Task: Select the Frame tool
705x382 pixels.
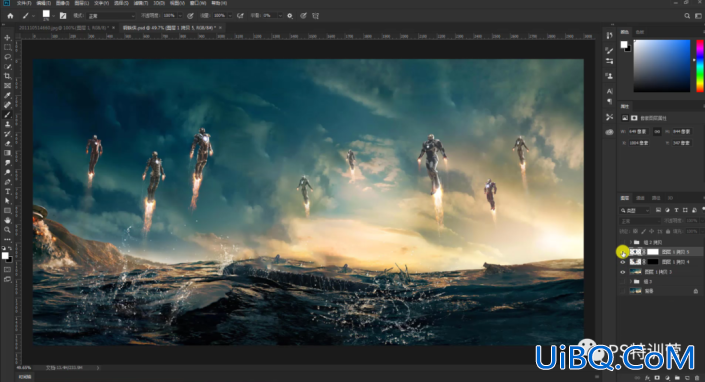Action: [8, 85]
